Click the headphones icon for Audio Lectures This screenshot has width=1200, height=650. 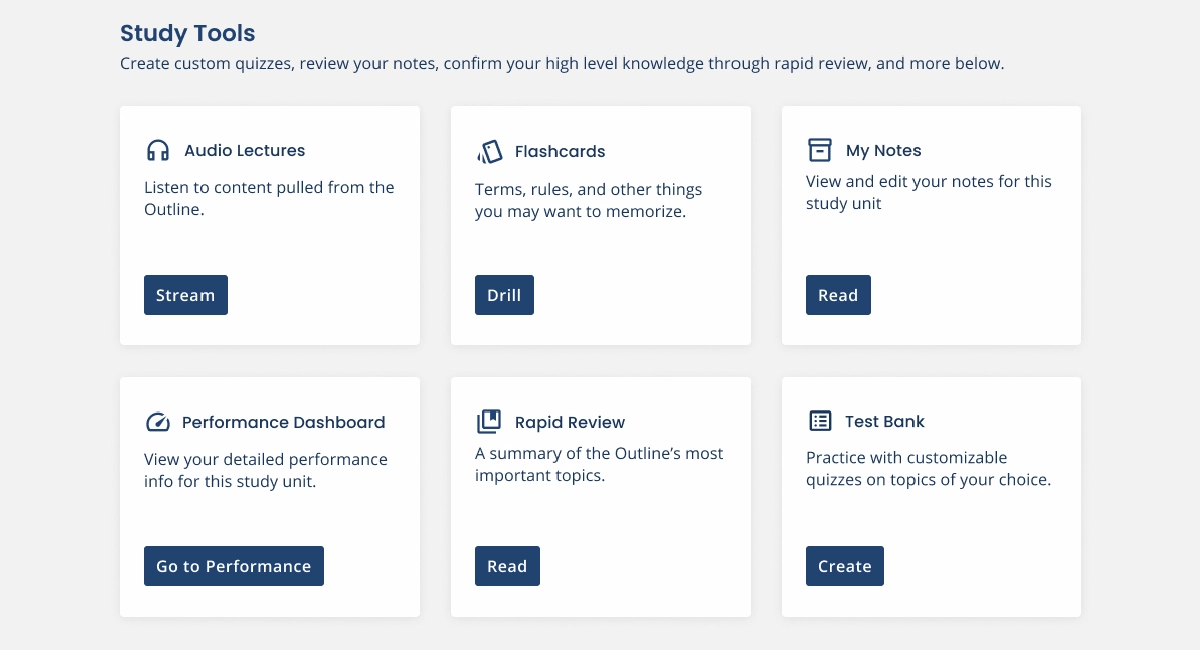click(x=158, y=151)
